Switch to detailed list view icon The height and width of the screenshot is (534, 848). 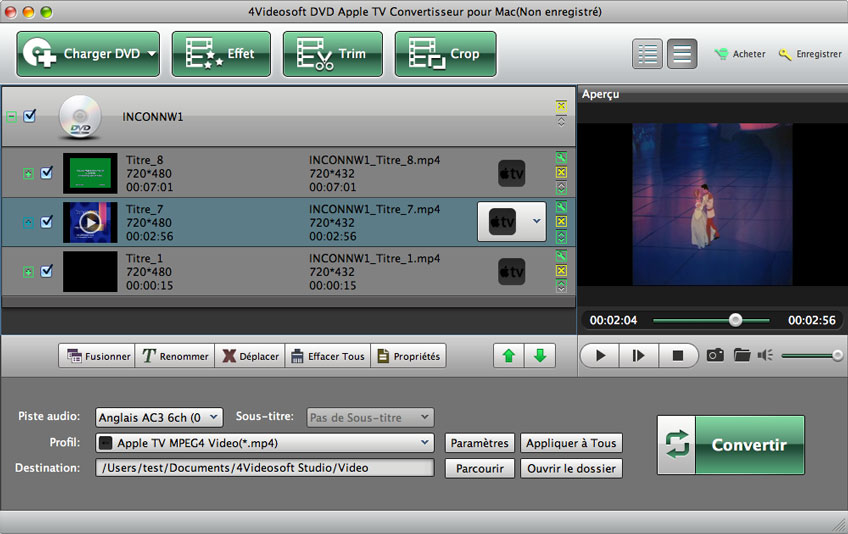coord(648,54)
